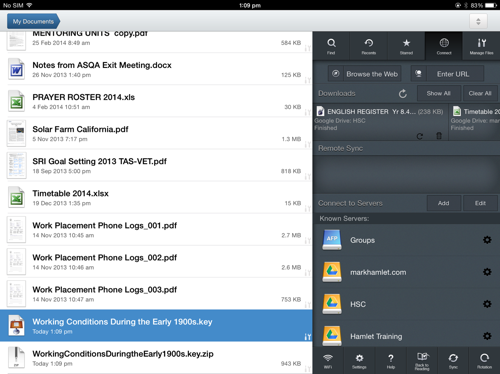Viewport: 500px width, 374px height.
Task: Tap the Solar Farm California thumbnail
Action: pyautogui.click(x=16, y=134)
